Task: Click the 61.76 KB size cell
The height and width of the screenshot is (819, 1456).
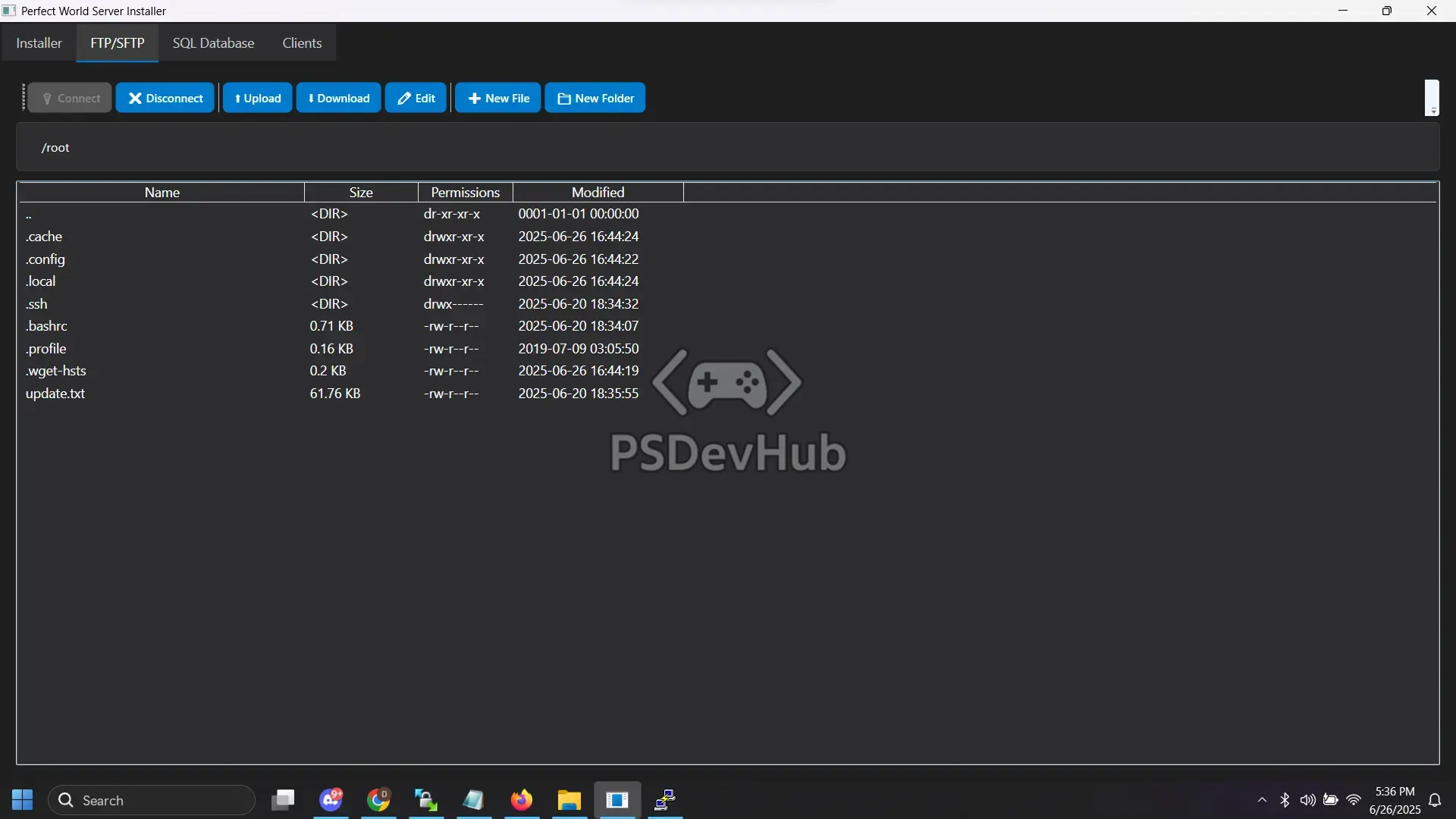Action: (x=335, y=394)
